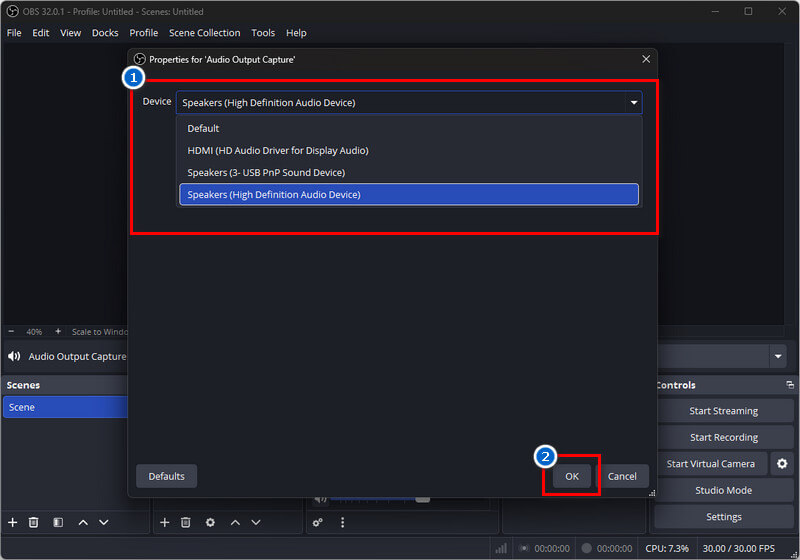Maximize the OBS main window

click(x=748, y=11)
